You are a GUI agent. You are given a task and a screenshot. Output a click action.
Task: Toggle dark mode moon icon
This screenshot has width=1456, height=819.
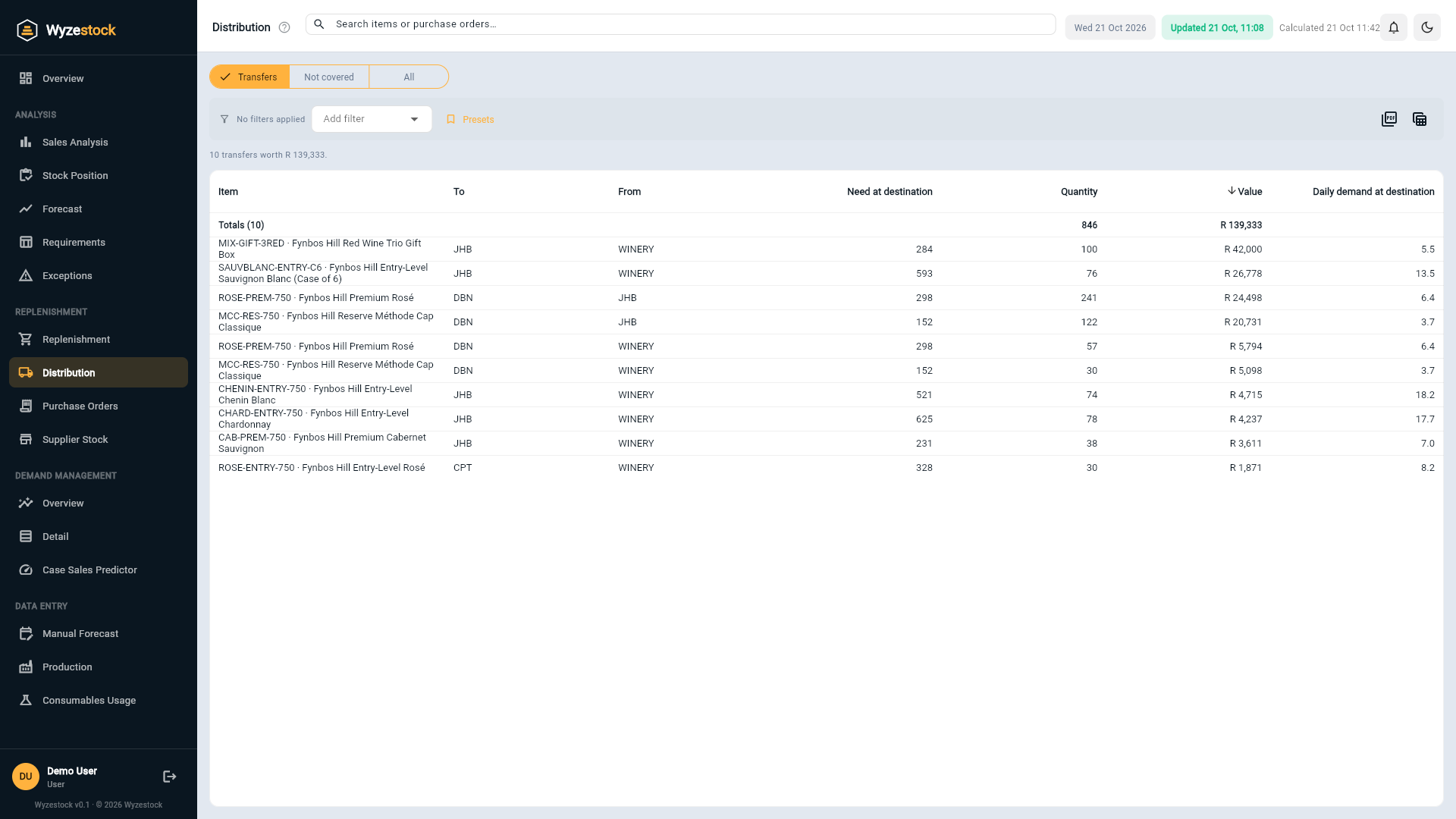click(1427, 27)
